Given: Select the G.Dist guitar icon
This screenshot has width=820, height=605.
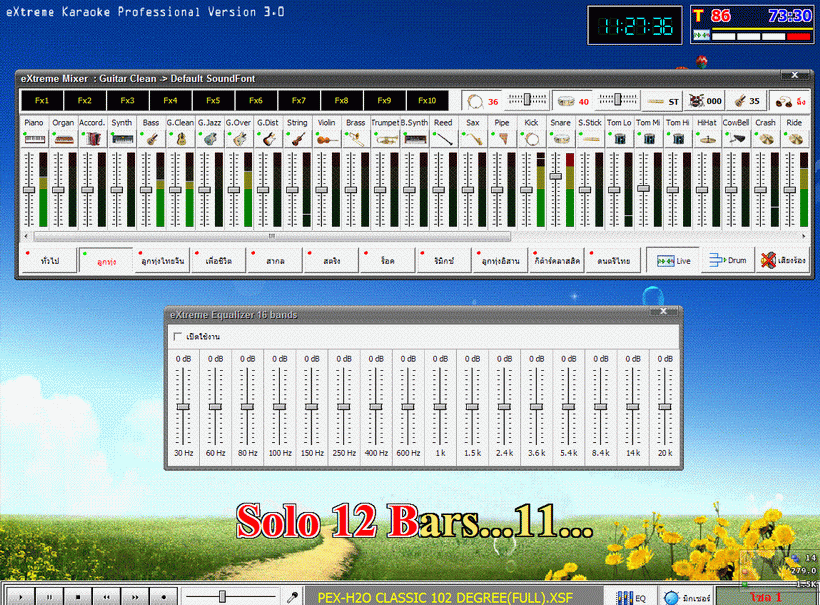Looking at the screenshot, I should 269,139.
